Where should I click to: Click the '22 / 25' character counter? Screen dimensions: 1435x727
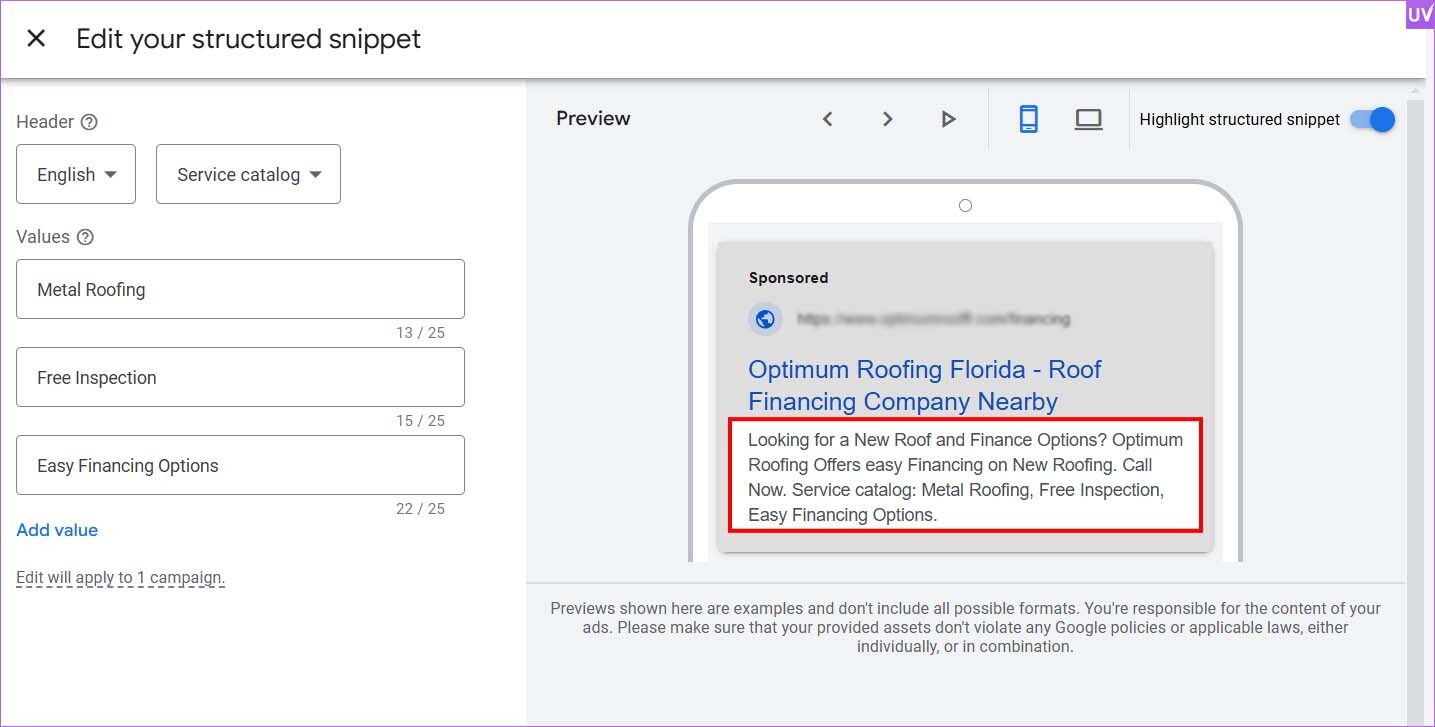pyautogui.click(x=420, y=509)
